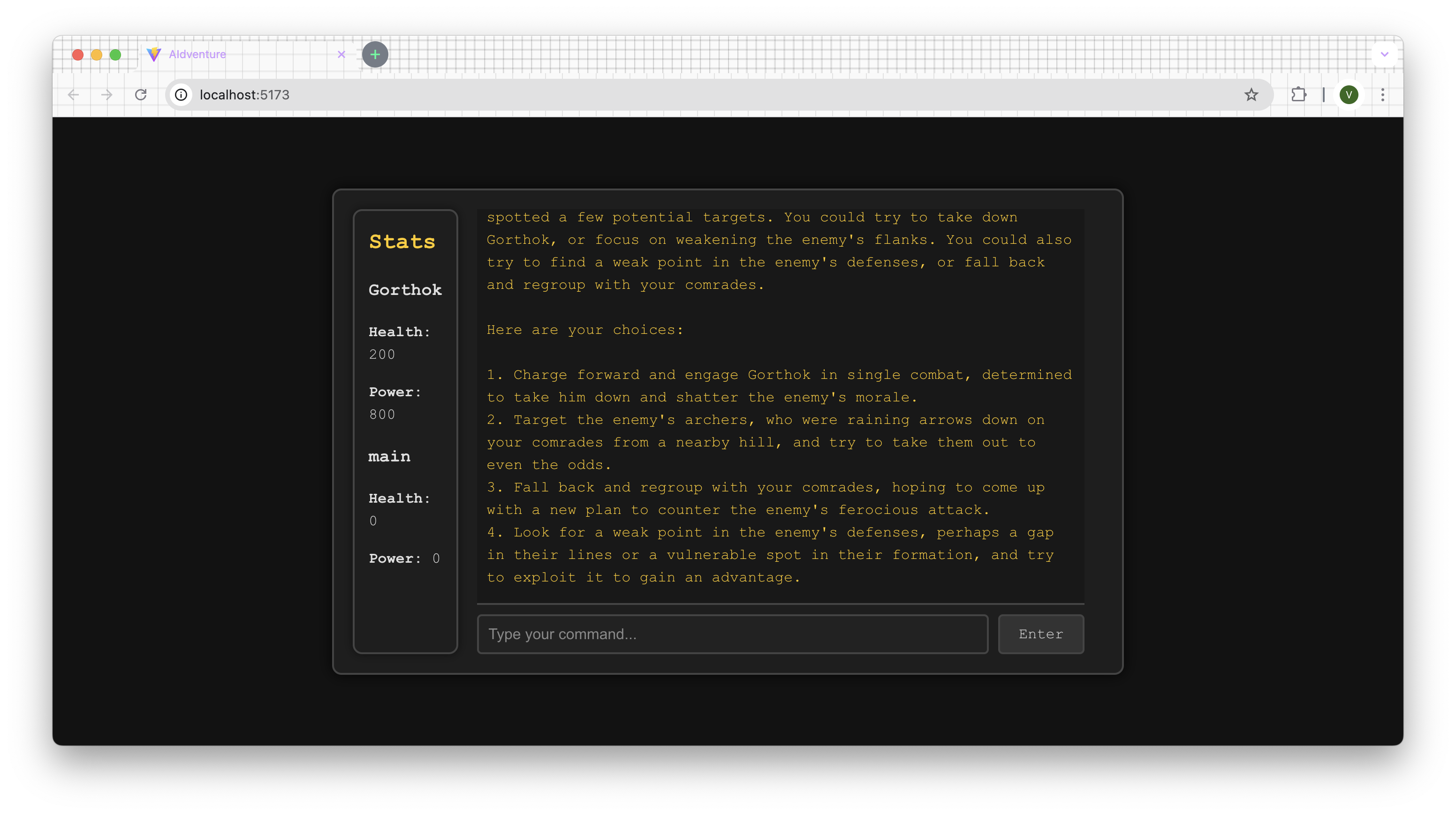
Task: Click the back navigation arrow
Action: (x=73, y=95)
